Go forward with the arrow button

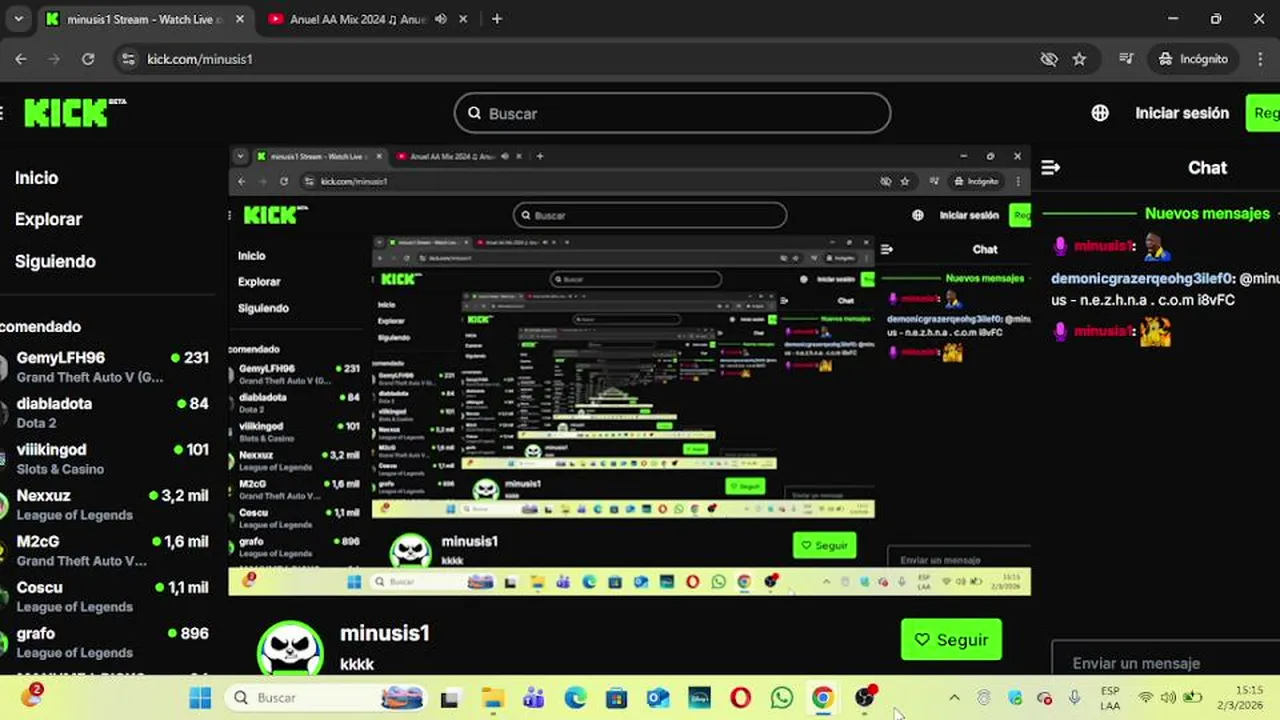54,59
